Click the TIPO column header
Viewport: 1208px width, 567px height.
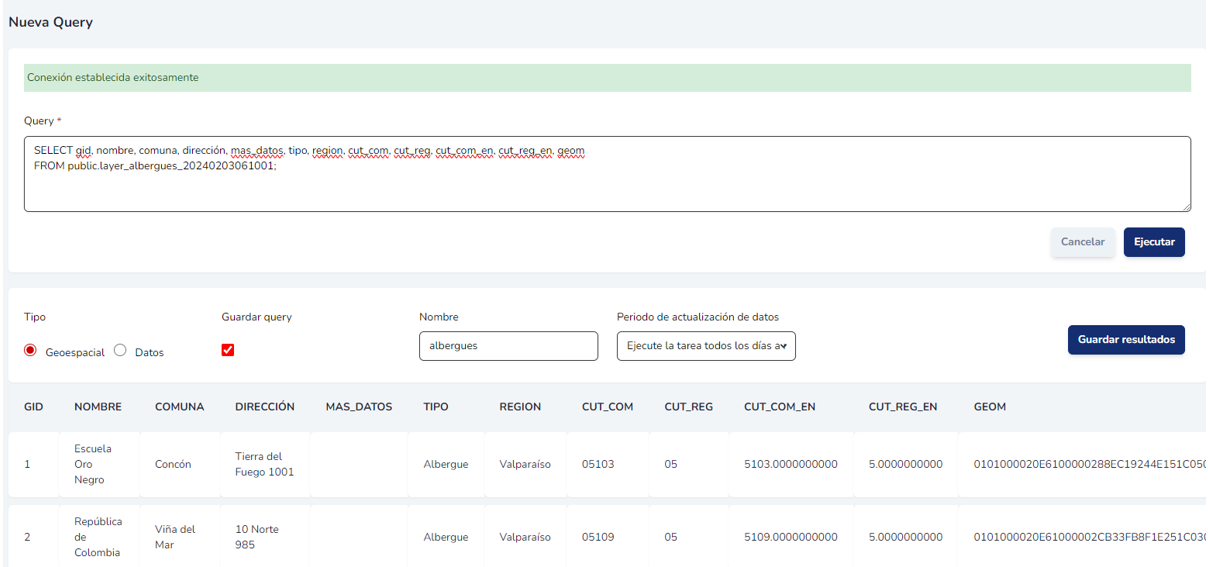(435, 407)
